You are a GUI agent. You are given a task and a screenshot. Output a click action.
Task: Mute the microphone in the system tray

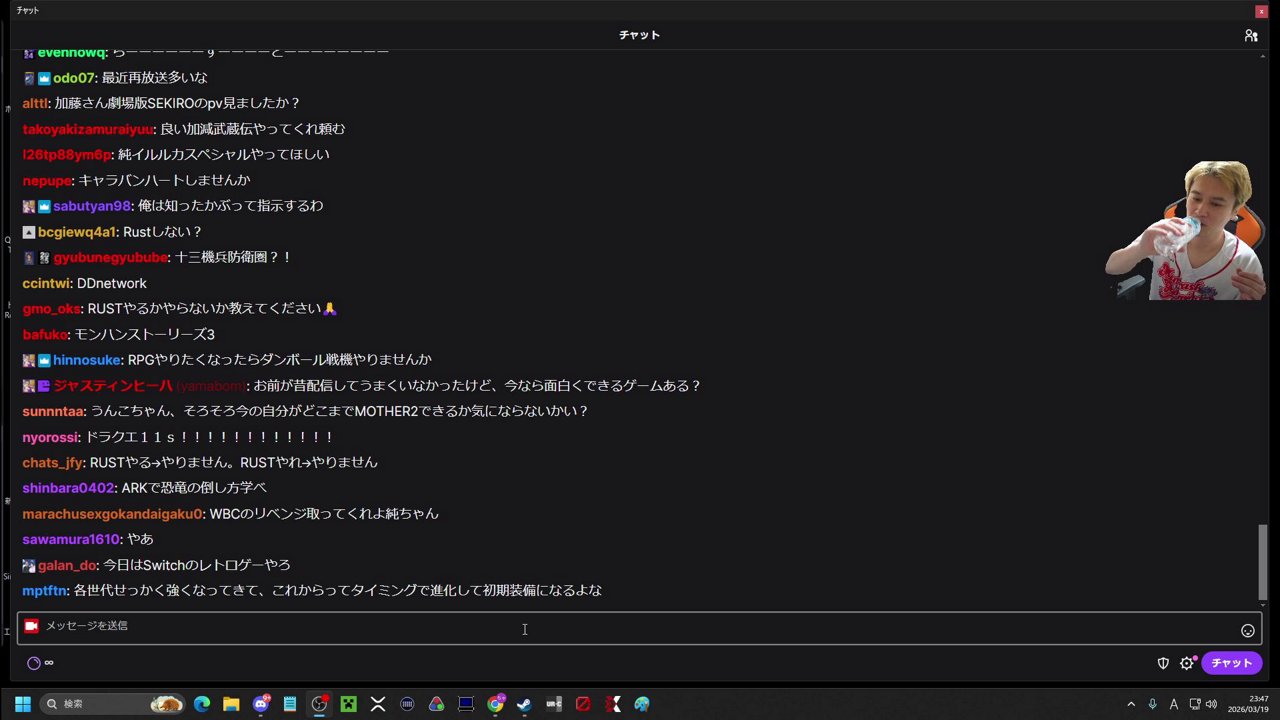[x=1153, y=705]
